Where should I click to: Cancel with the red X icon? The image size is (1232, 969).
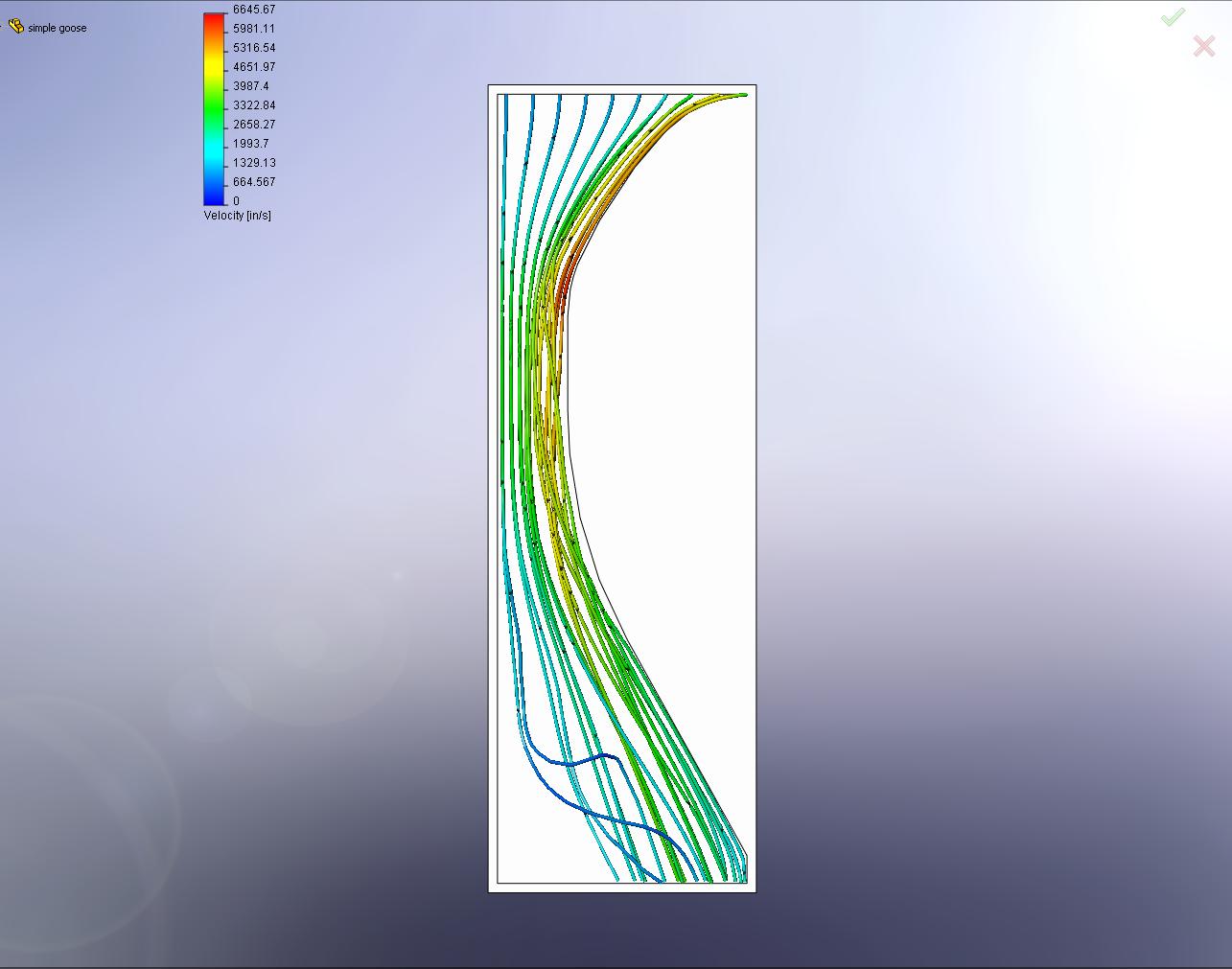1204,45
